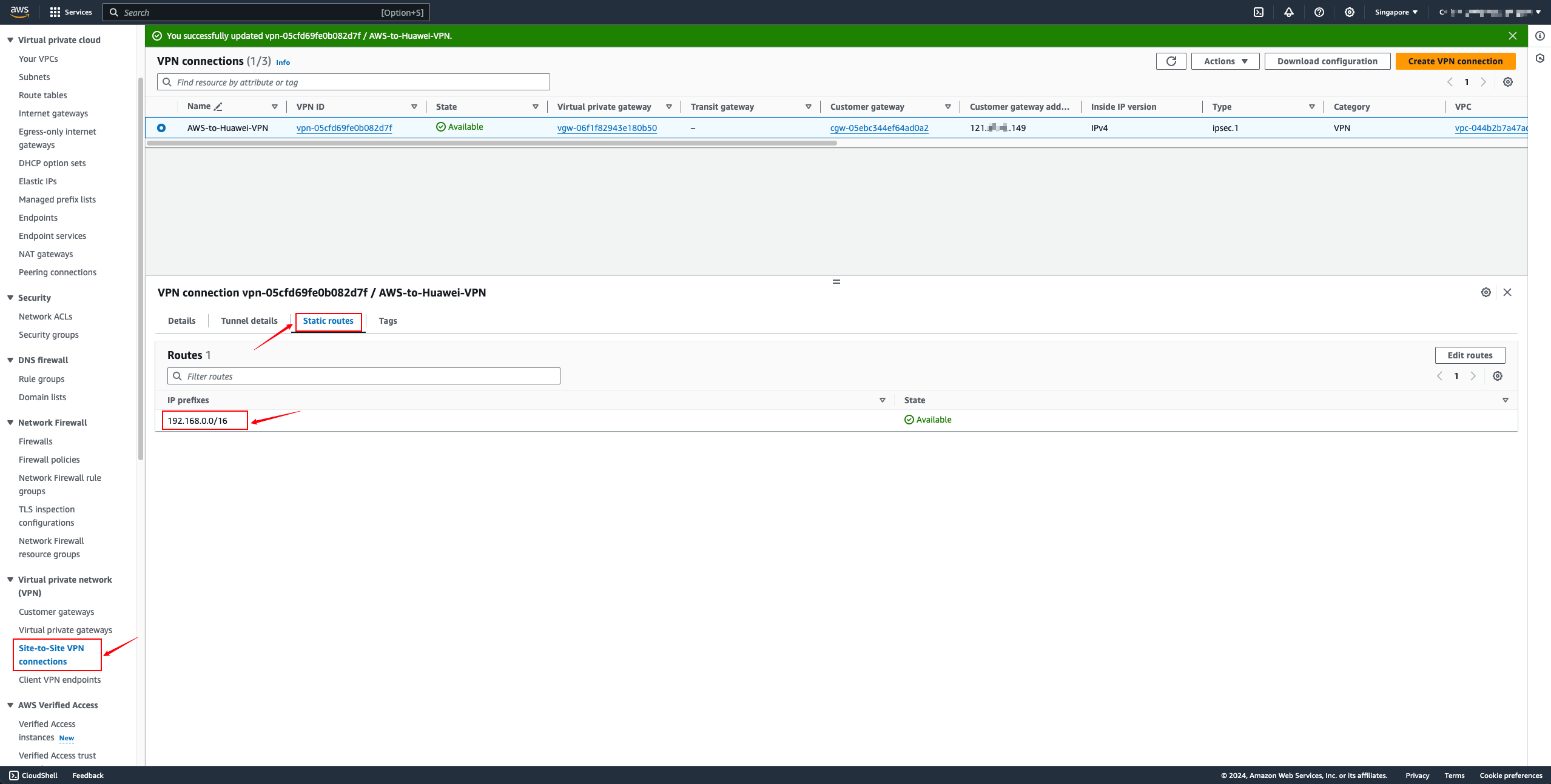This screenshot has height=784, width=1551.
Task: Click the settings/preferences gear icon in top bar
Action: tap(1350, 12)
